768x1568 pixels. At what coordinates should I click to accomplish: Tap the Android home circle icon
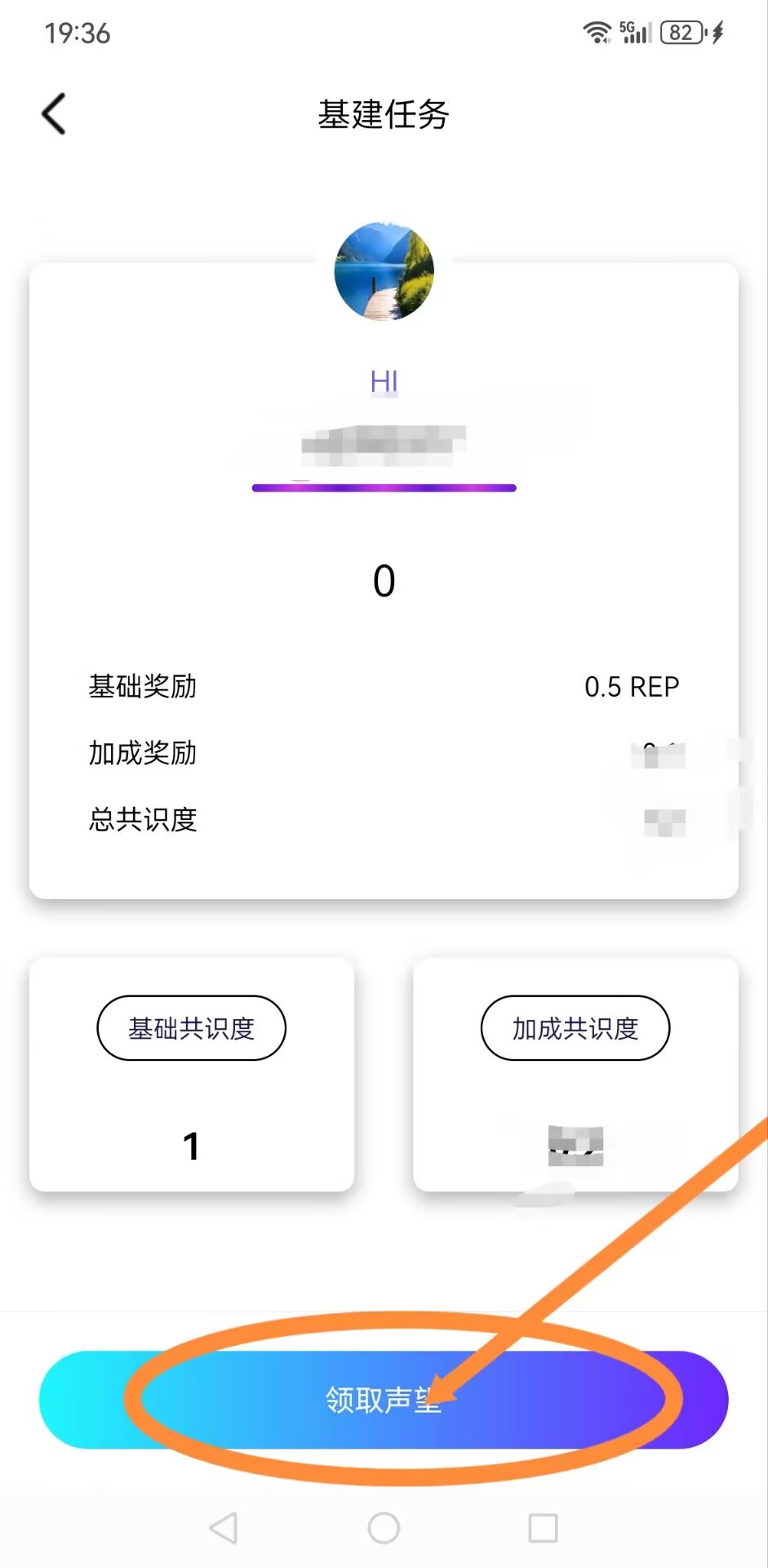tap(384, 1527)
